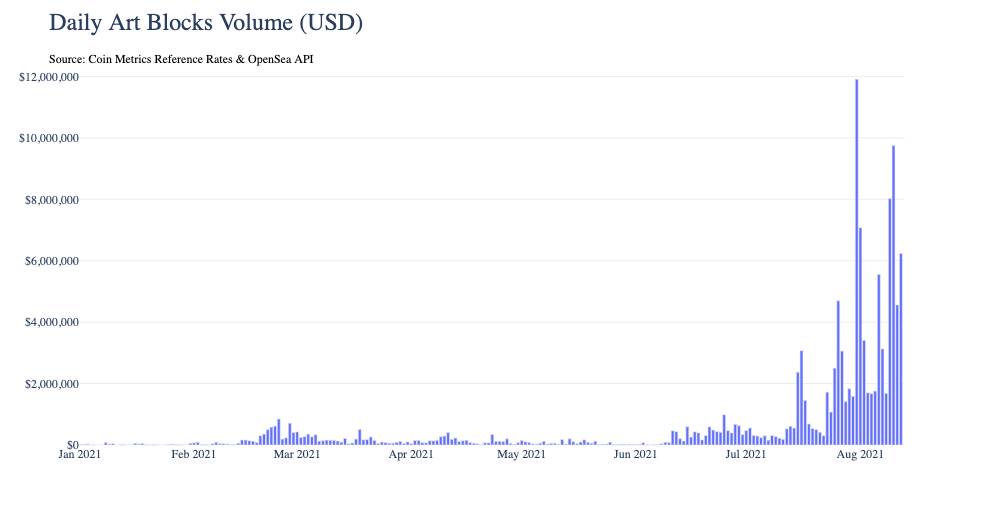Click the Apr 2021 x-axis label
Viewport: 985px width, 525px height.
point(411,454)
